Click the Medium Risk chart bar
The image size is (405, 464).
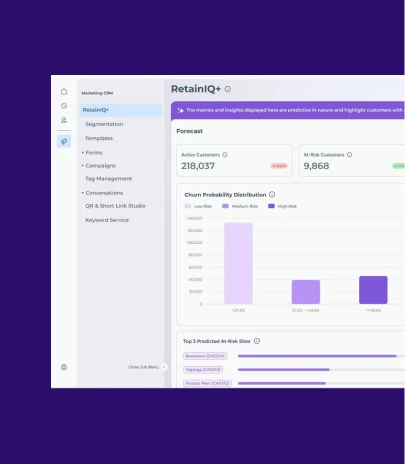(306, 292)
